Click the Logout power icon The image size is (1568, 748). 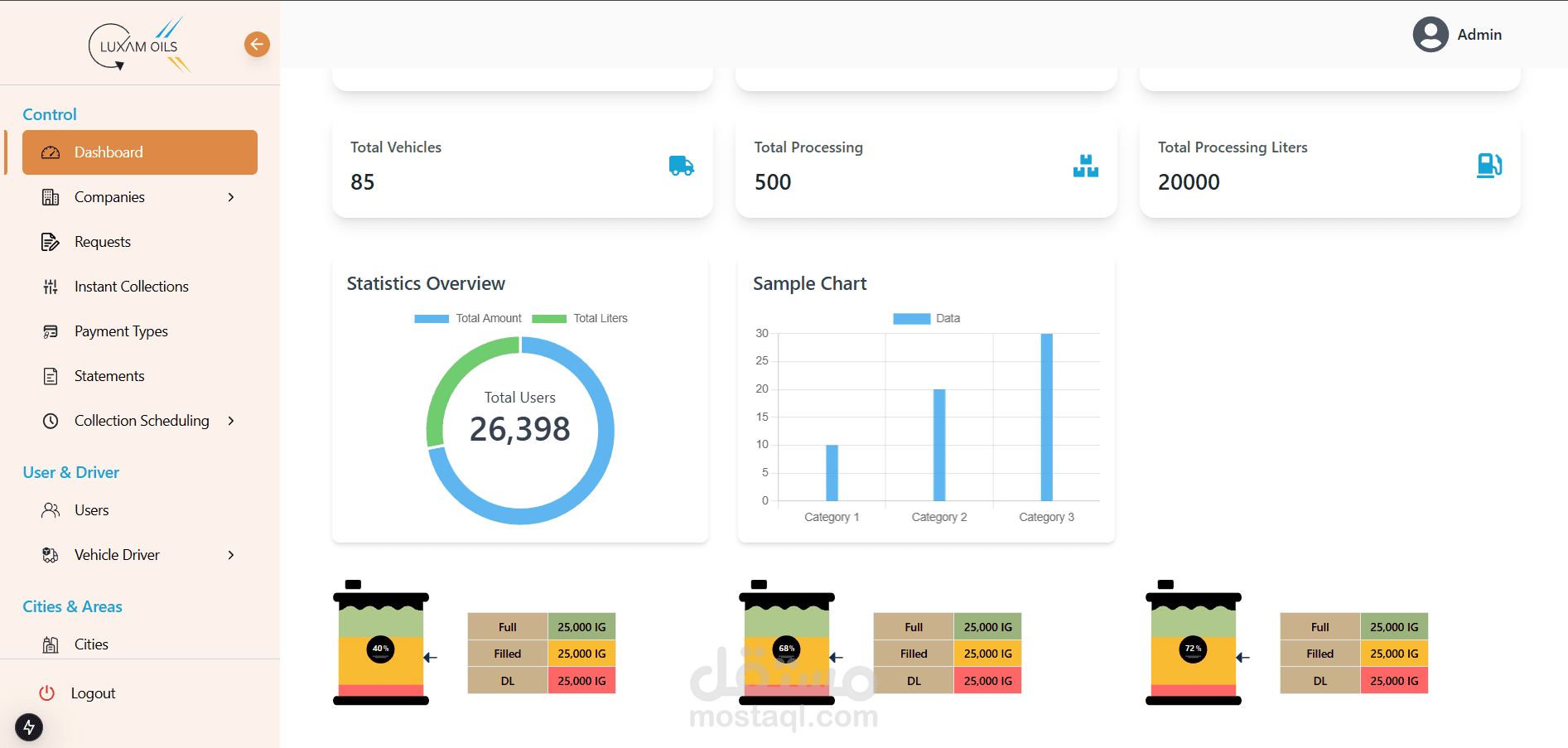[47, 693]
